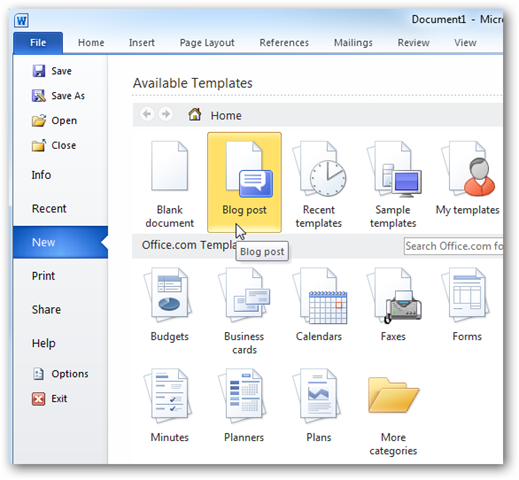The width and height of the screenshot is (519, 480).
Task: Switch to the Page Layout ribbon tab
Action: 207,43
